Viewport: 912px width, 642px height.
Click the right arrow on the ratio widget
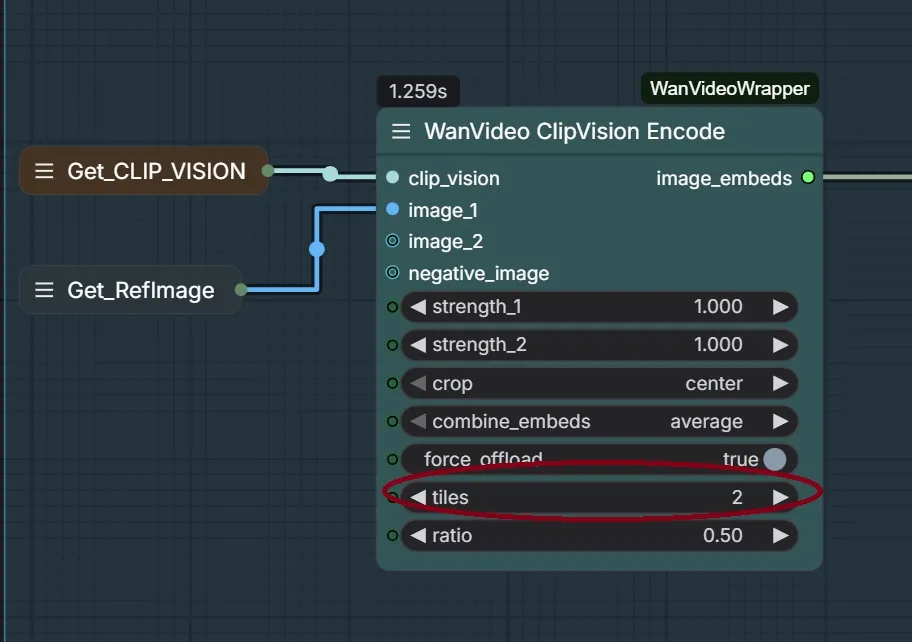[x=781, y=535]
